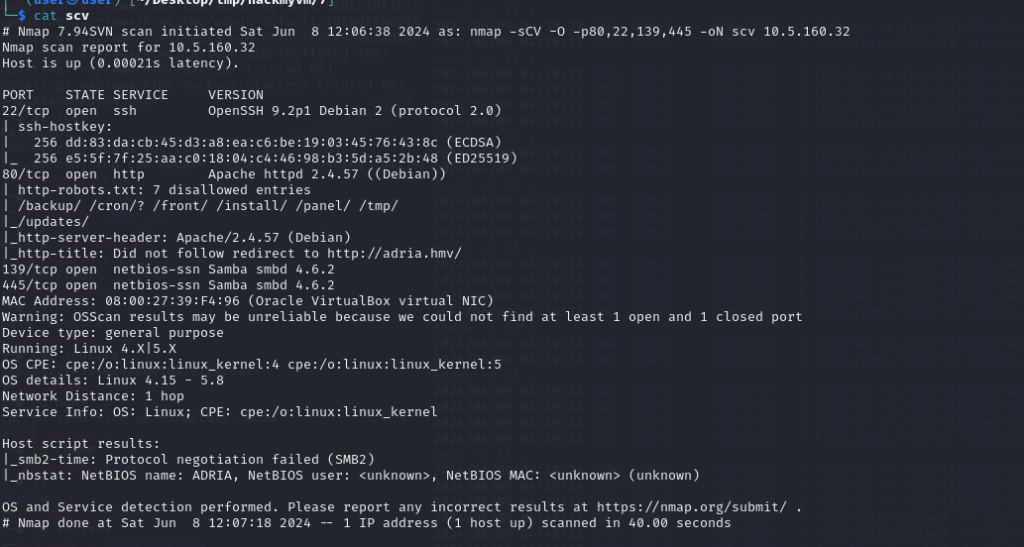Click the 'OS details: Linux 4.15 - 5.8' line
Screen dimensions: 1024x547
(113, 380)
